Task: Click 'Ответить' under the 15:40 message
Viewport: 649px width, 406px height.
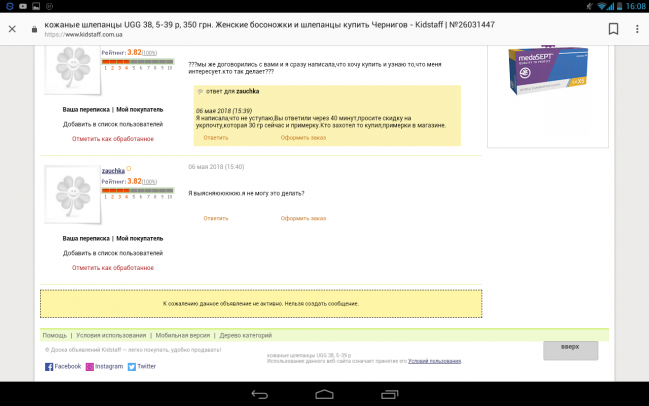Action: [216, 218]
